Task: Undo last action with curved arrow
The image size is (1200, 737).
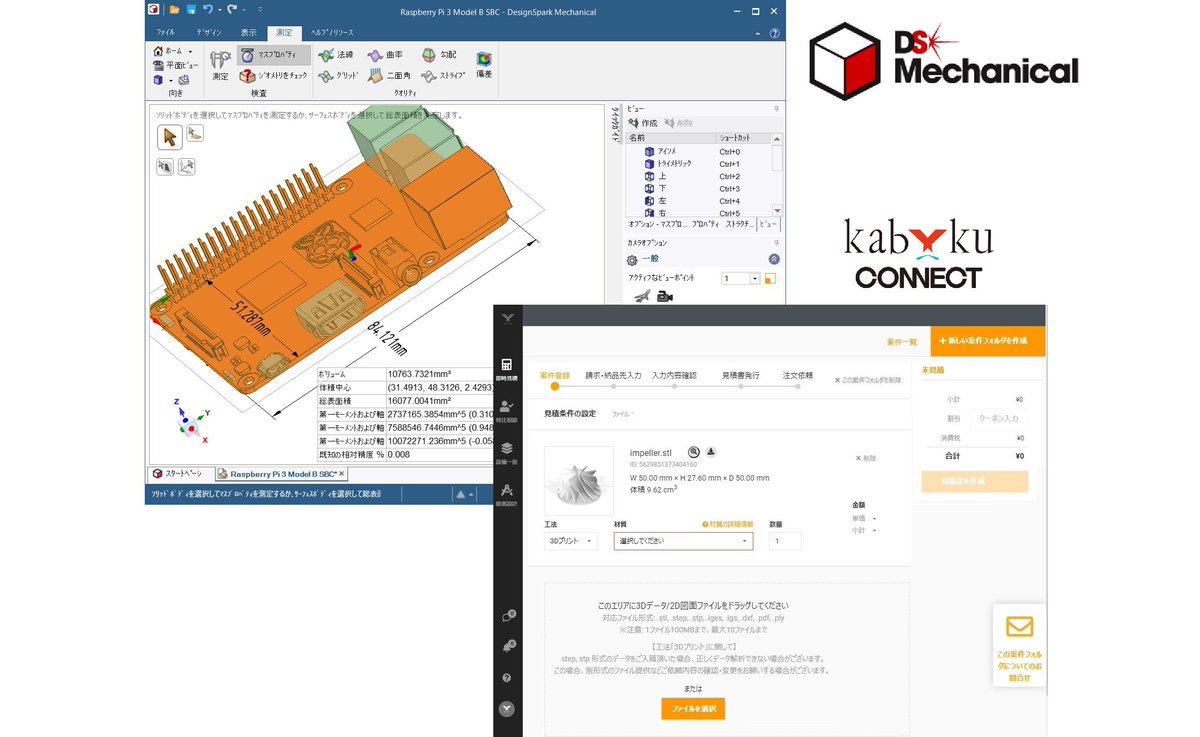Action: (x=206, y=10)
